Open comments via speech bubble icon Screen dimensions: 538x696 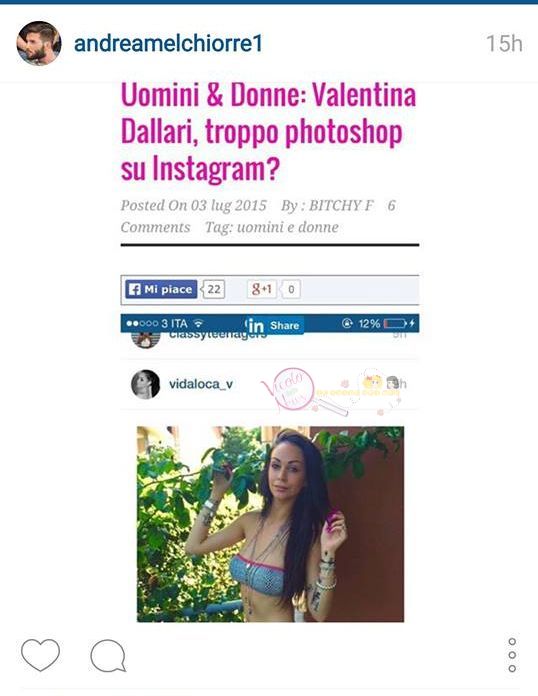[x=108, y=656]
